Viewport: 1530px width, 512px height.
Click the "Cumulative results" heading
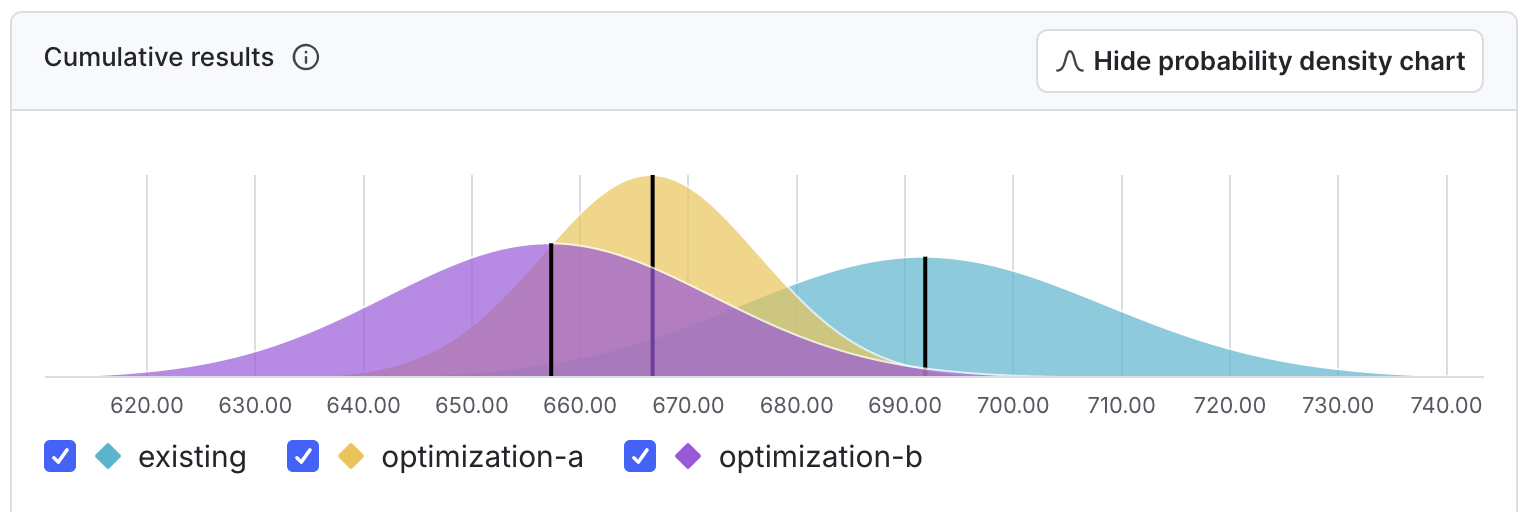(x=159, y=58)
